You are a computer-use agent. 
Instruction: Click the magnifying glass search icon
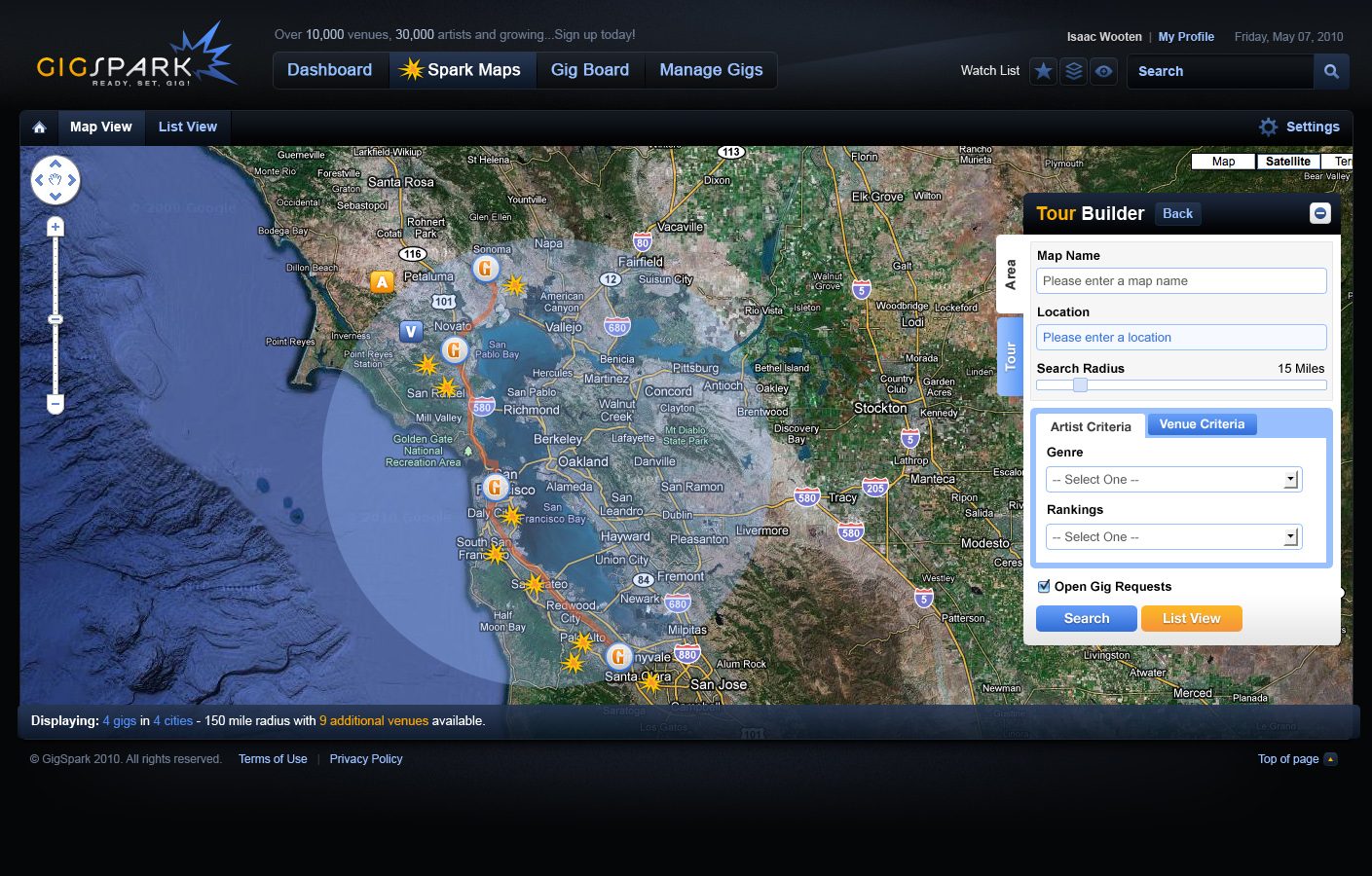pos(1331,71)
